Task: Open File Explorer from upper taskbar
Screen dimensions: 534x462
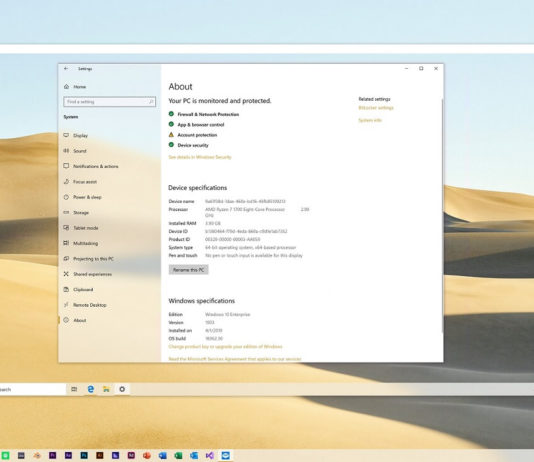Action: [x=106, y=389]
